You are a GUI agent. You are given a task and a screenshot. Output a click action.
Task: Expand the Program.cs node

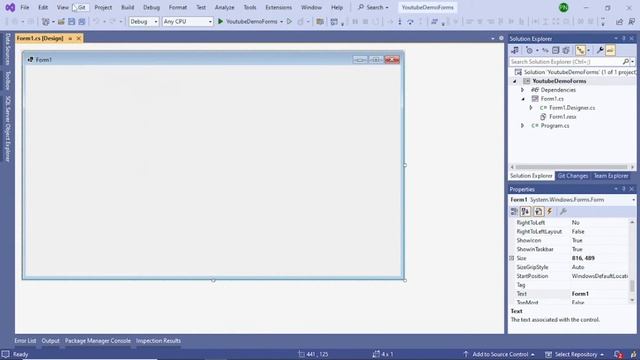click(522, 126)
